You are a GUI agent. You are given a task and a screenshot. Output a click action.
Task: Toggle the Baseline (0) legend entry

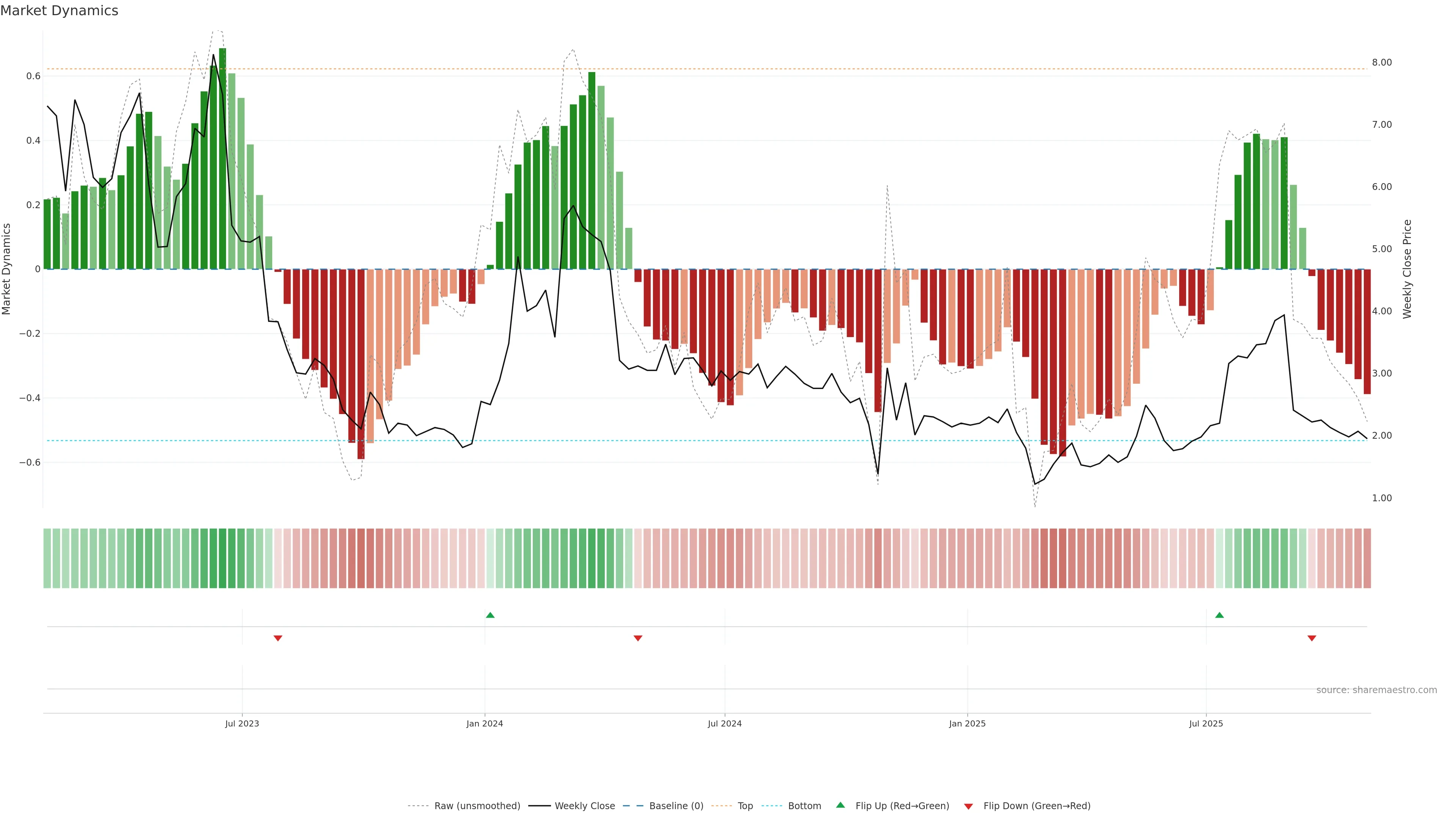[x=676, y=805]
